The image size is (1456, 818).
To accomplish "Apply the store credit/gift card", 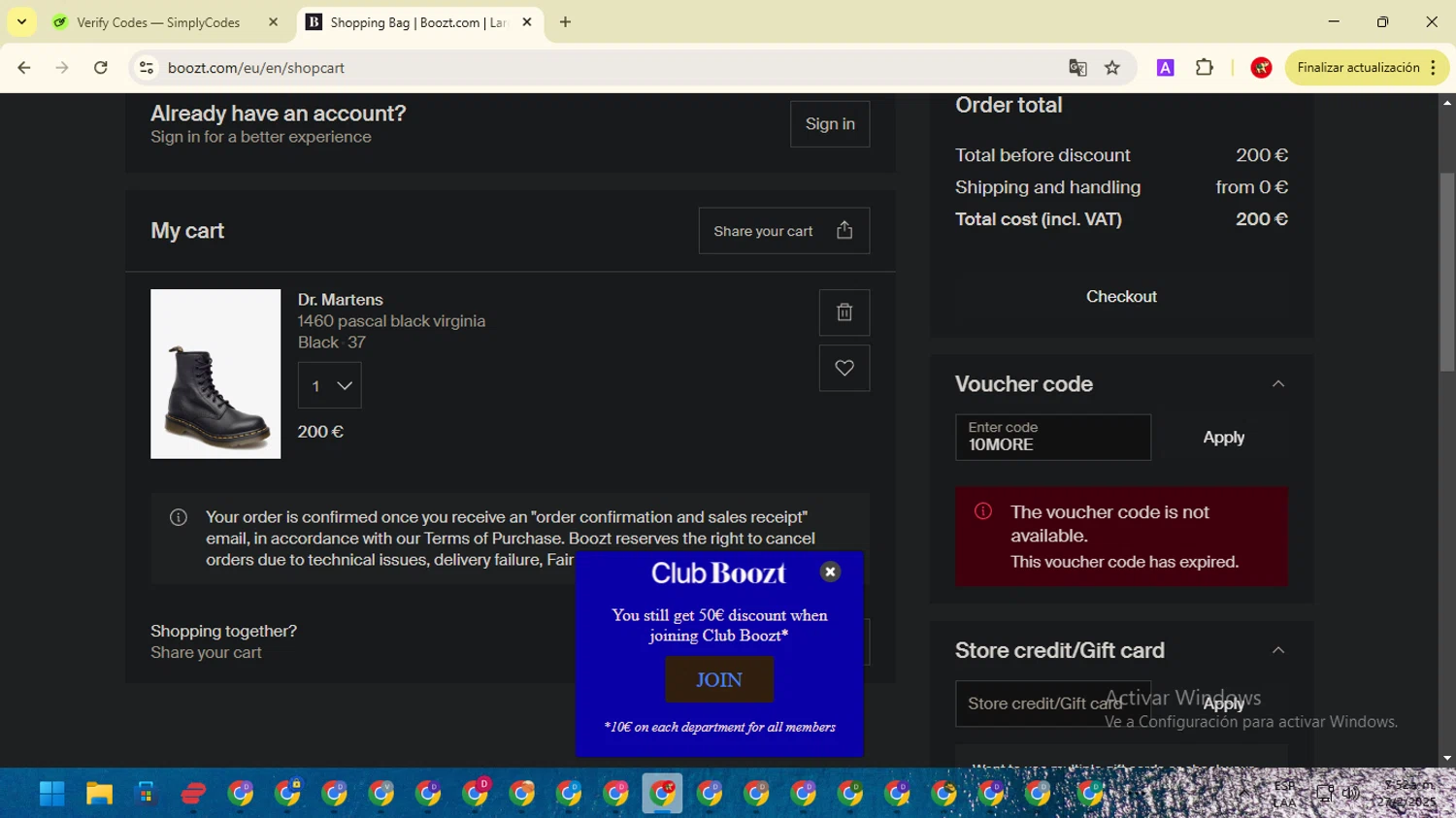I will coord(1223,703).
